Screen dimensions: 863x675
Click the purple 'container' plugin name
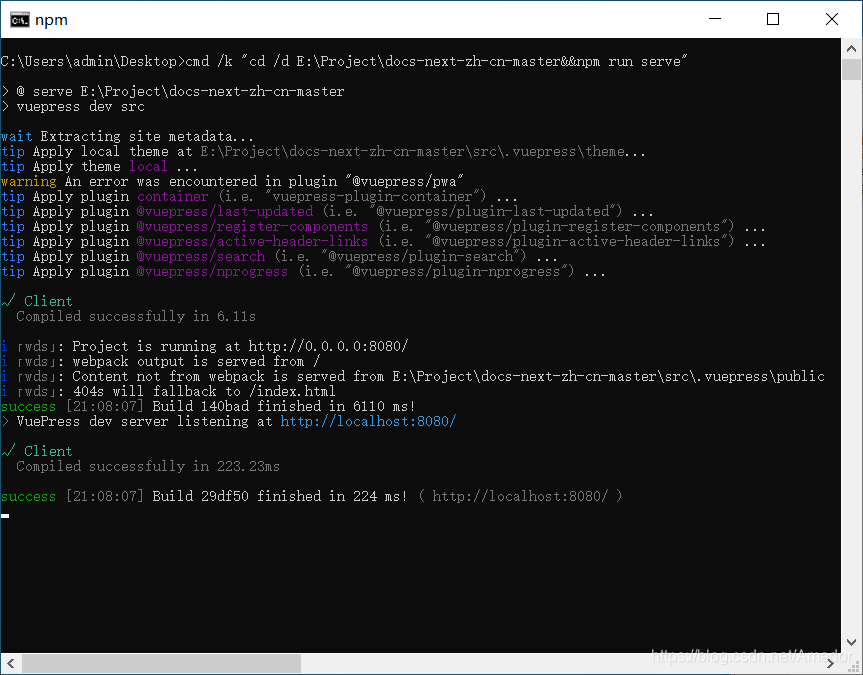point(173,197)
